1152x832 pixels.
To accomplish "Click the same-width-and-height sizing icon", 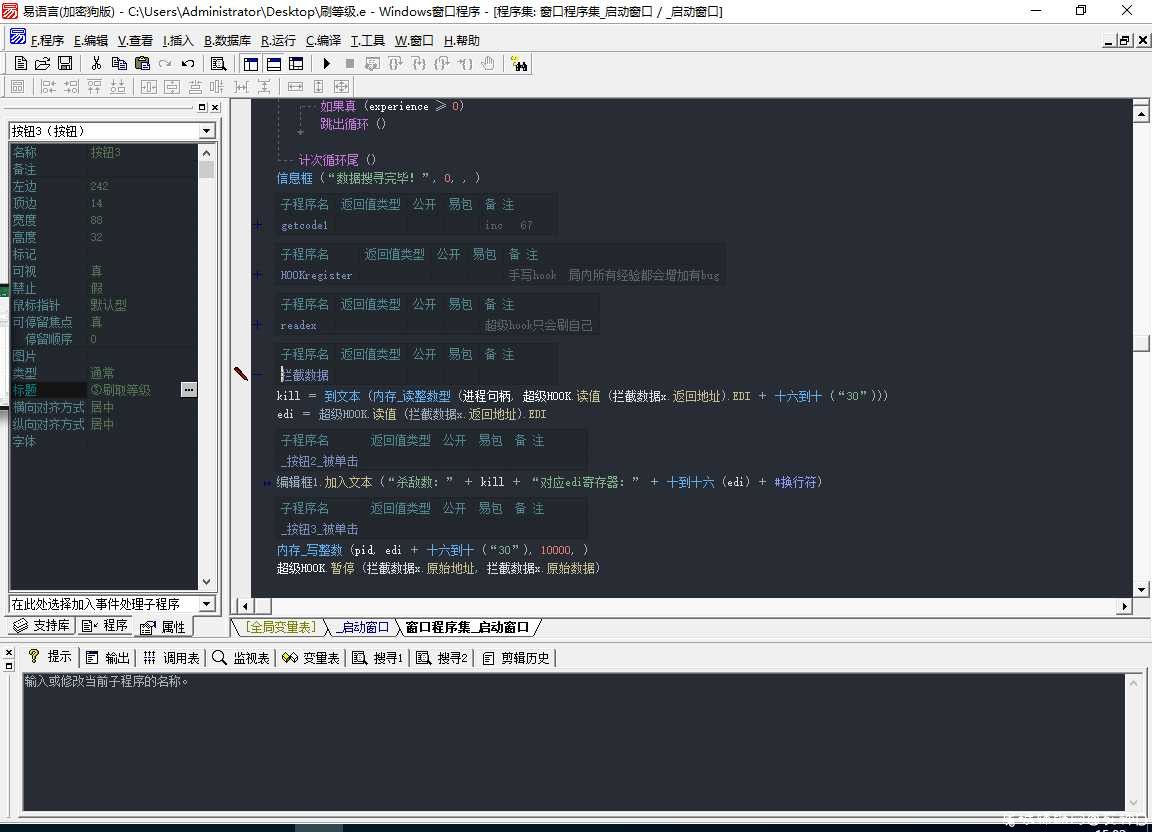I will pos(341,87).
